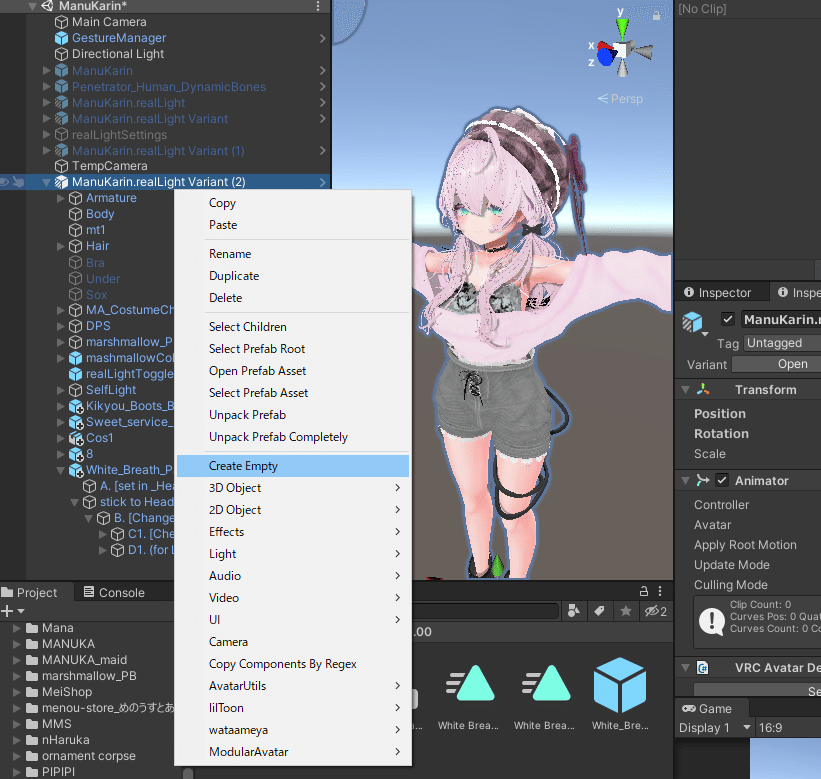The width and height of the screenshot is (821, 779).
Task: Click the Animator component icon in the Inspector
Action: click(702, 480)
